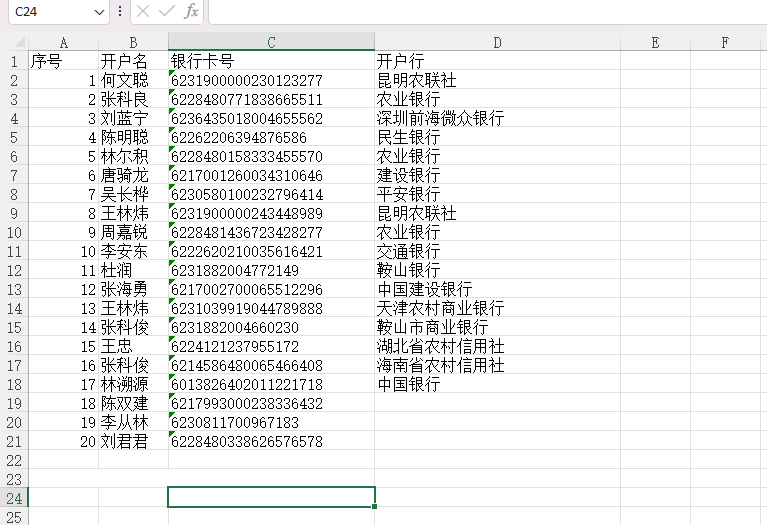Select the 天津农村商业银行 cell
Screen dimensions: 767x525
497,308
